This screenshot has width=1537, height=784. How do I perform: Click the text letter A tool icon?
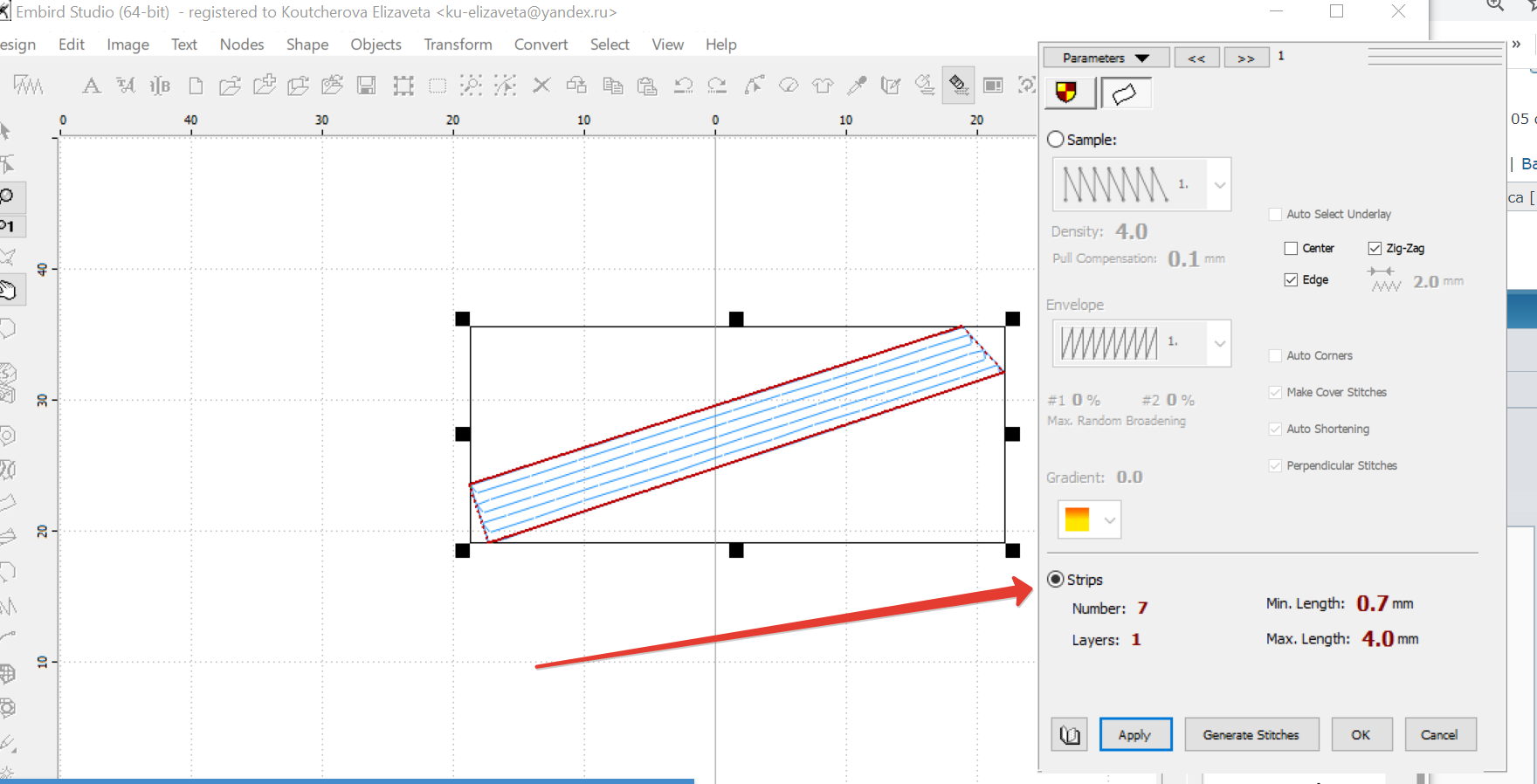[91, 86]
